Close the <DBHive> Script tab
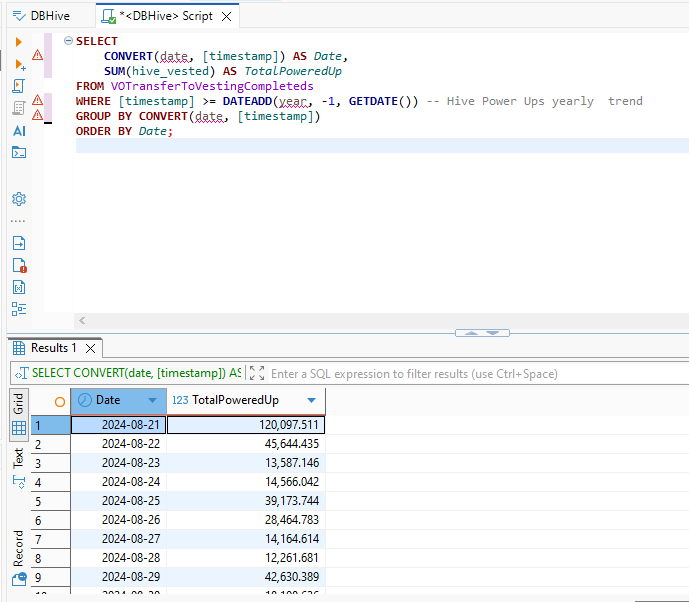The width and height of the screenshot is (689, 602). coord(226,17)
